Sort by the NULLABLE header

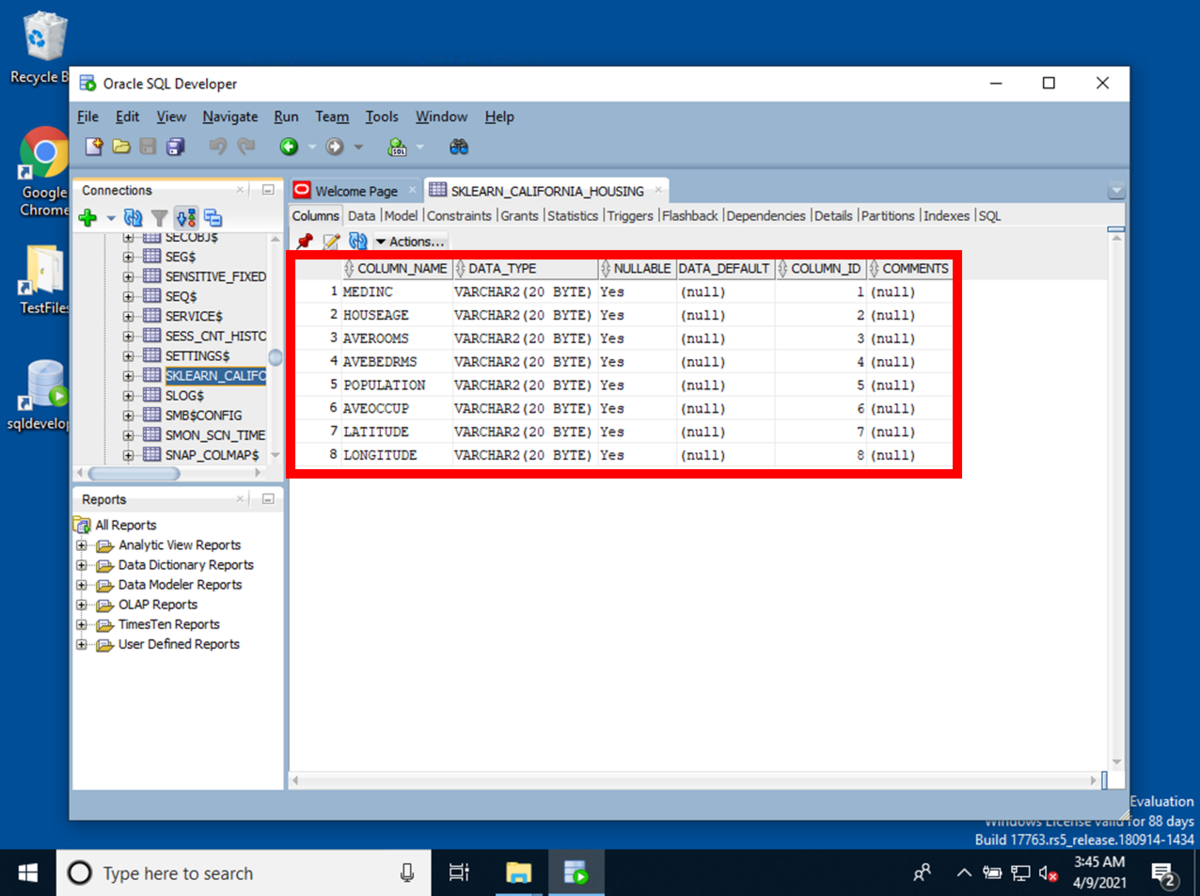[637, 269]
